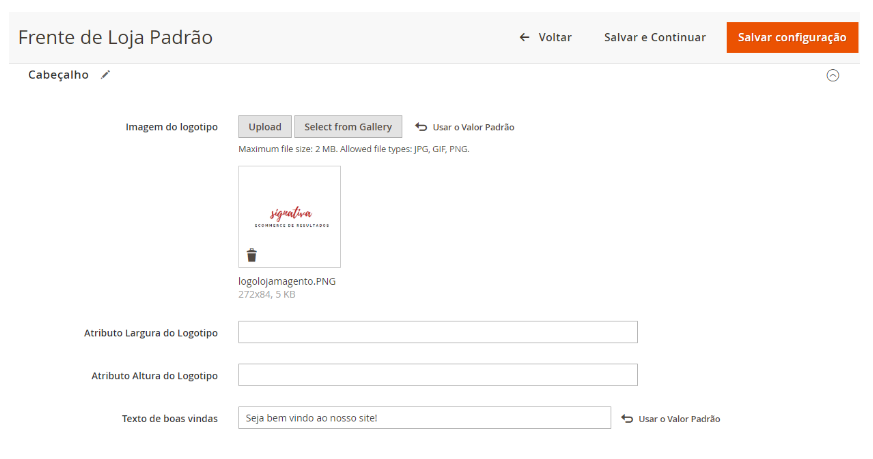This screenshot has width=873, height=459.
Task: Click the undo arrow icon beside logo upload buttons
Action: (x=421, y=127)
